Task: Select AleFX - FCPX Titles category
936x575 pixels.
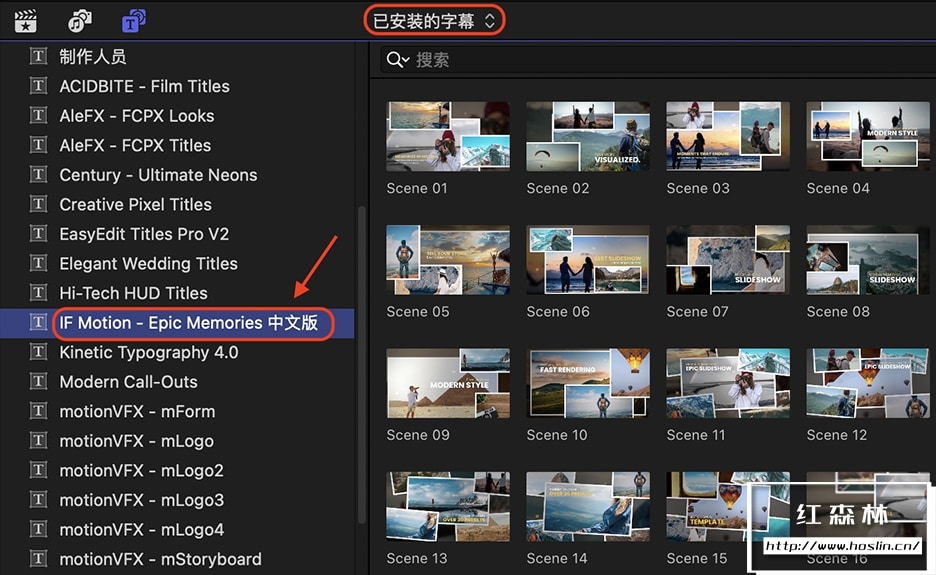Action: pyautogui.click(x=177, y=145)
